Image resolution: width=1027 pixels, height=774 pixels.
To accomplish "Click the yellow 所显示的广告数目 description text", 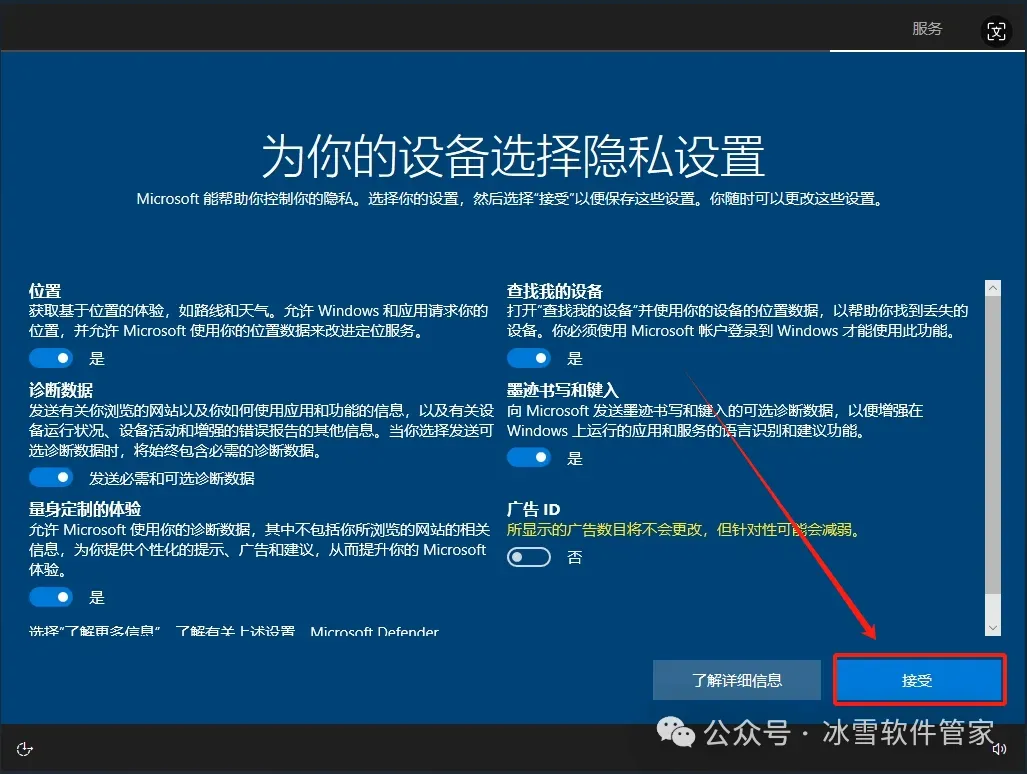I will click(x=683, y=529).
